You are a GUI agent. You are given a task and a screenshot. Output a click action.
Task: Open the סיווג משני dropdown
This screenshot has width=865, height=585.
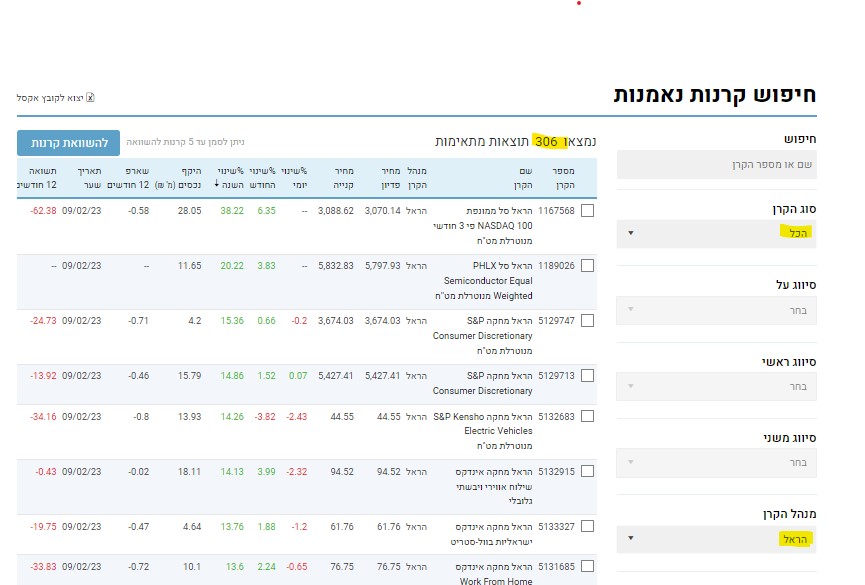[716, 462]
